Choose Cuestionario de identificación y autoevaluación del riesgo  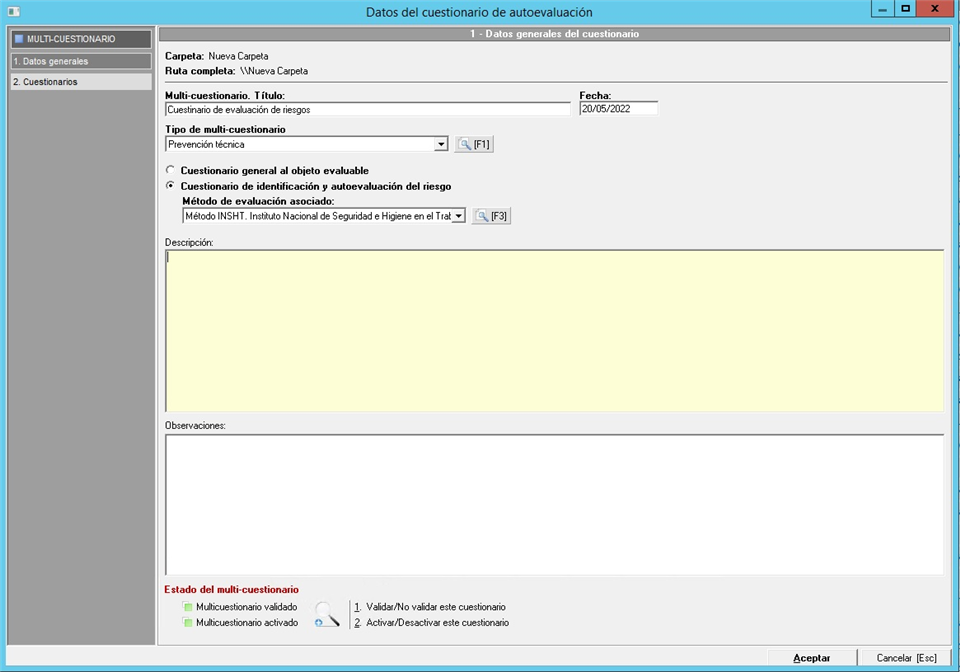[x=171, y=186]
